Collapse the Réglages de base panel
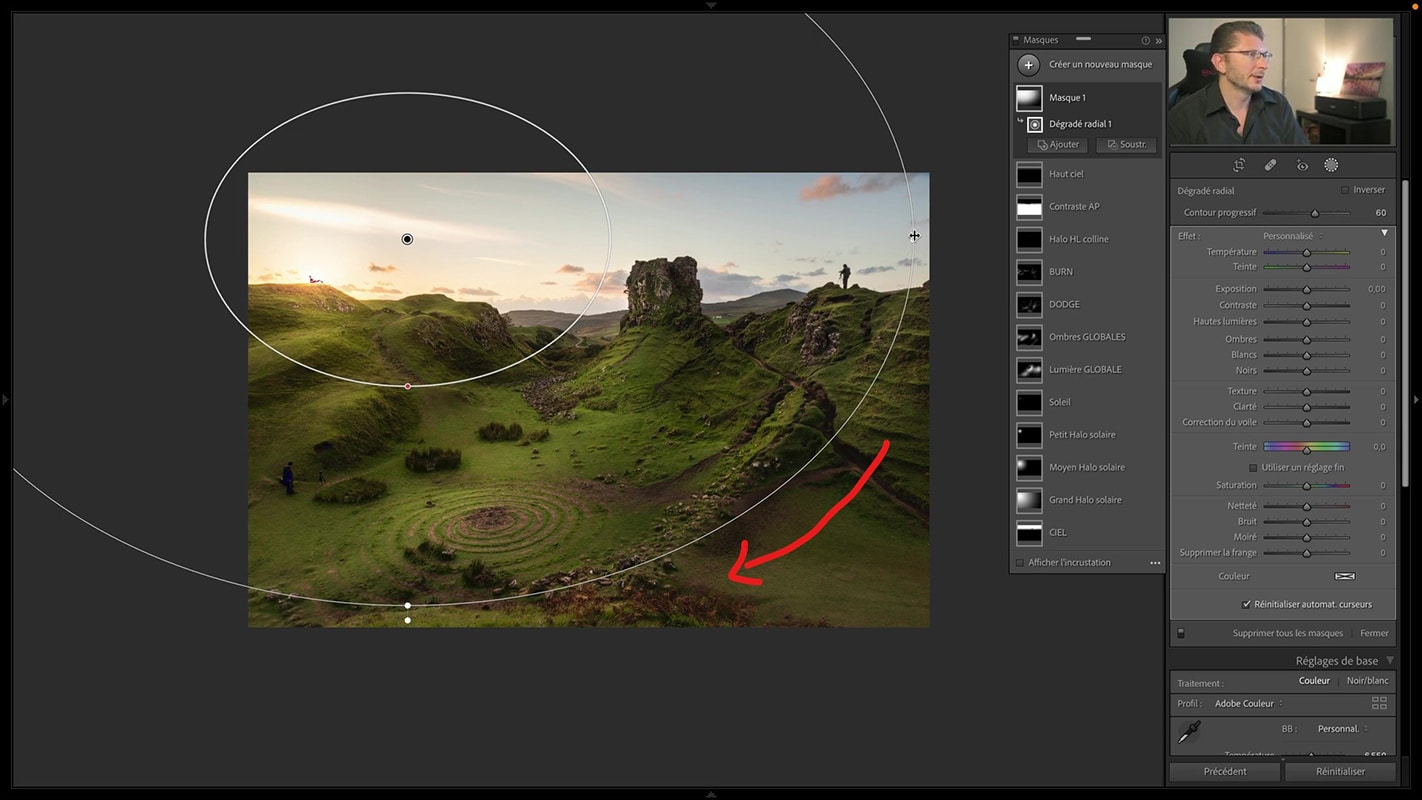The height and width of the screenshot is (800, 1422). click(x=1389, y=660)
